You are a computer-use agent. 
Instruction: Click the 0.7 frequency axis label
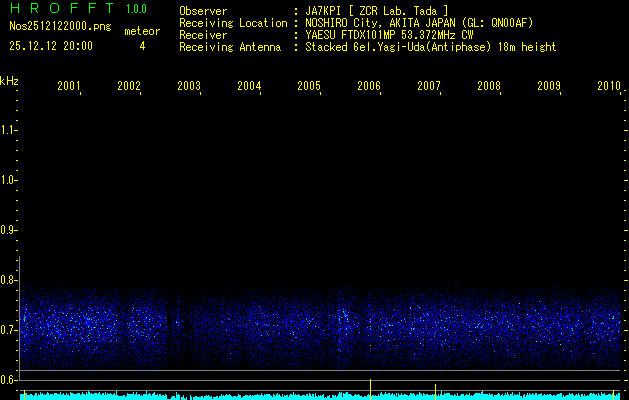pyautogui.click(x=9, y=329)
